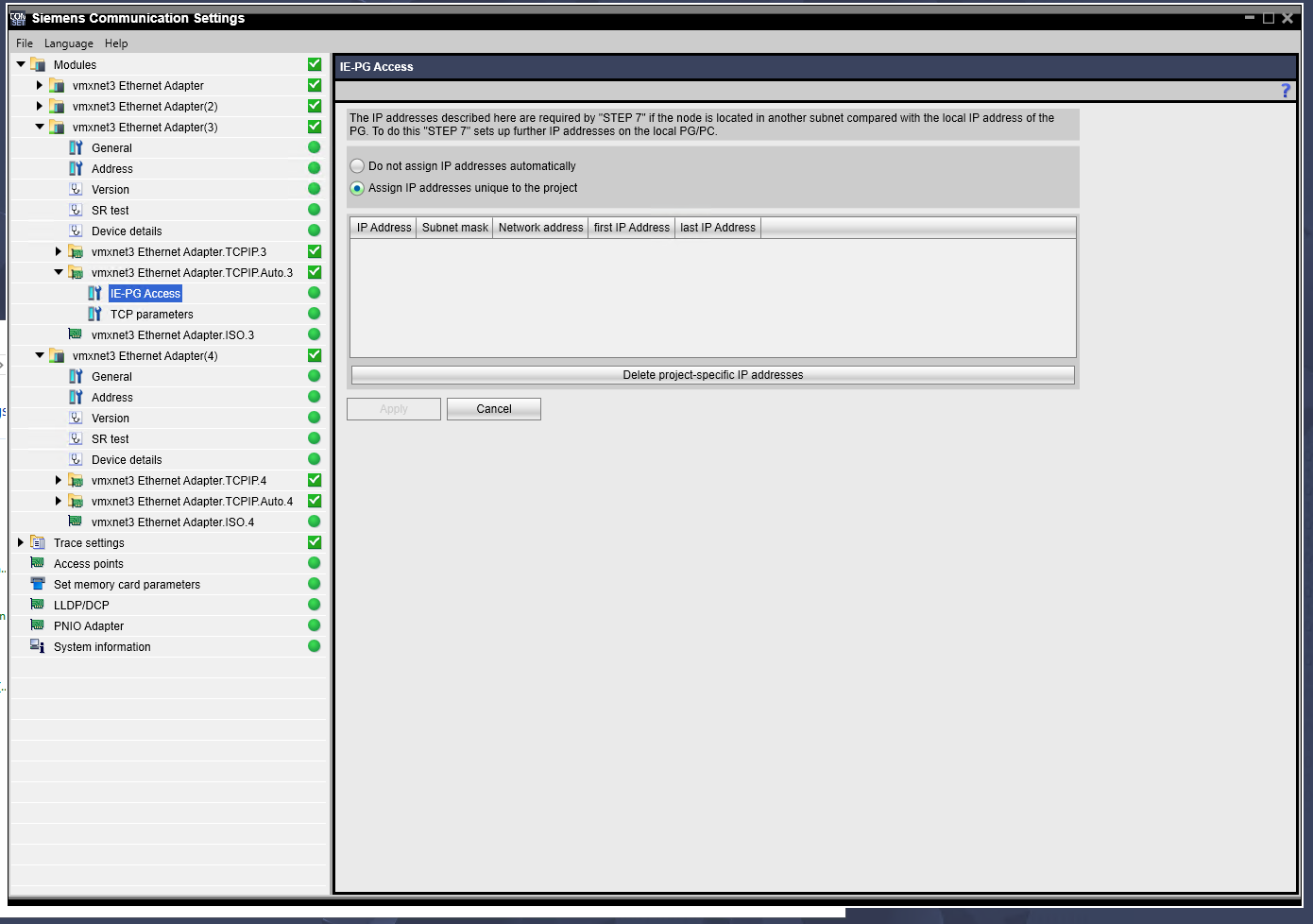Toggle the green checkbox beside Modules
Screen dimensions: 1313x924
click(x=315, y=64)
